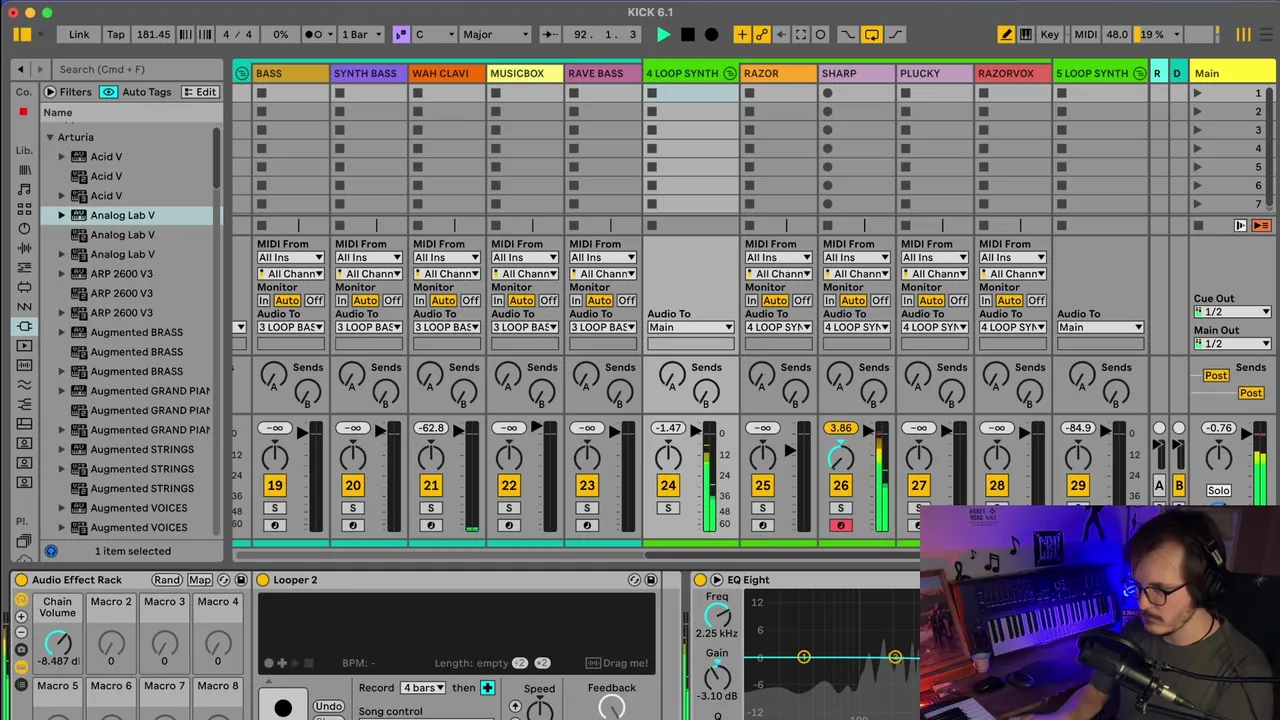This screenshot has height=720, width=1280.
Task: Click the Looper big record transport button
Action: pos(283,708)
